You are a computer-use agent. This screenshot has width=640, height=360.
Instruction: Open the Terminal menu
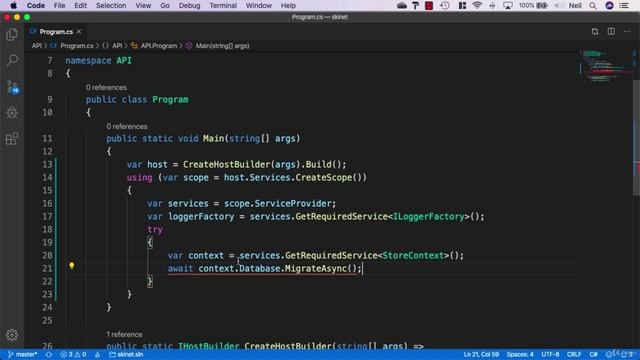pyautogui.click(x=223, y=6)
